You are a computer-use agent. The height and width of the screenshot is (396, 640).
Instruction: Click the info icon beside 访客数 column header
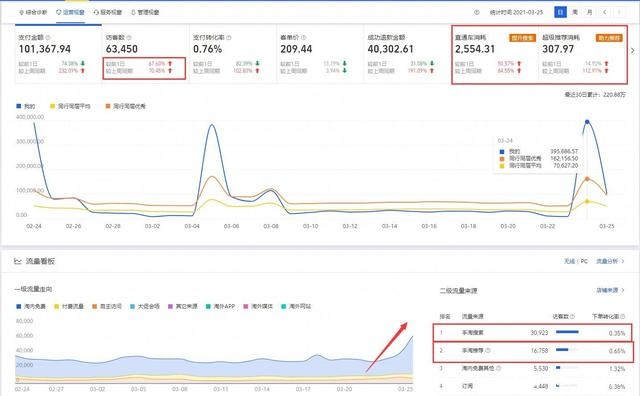[572, 316]
